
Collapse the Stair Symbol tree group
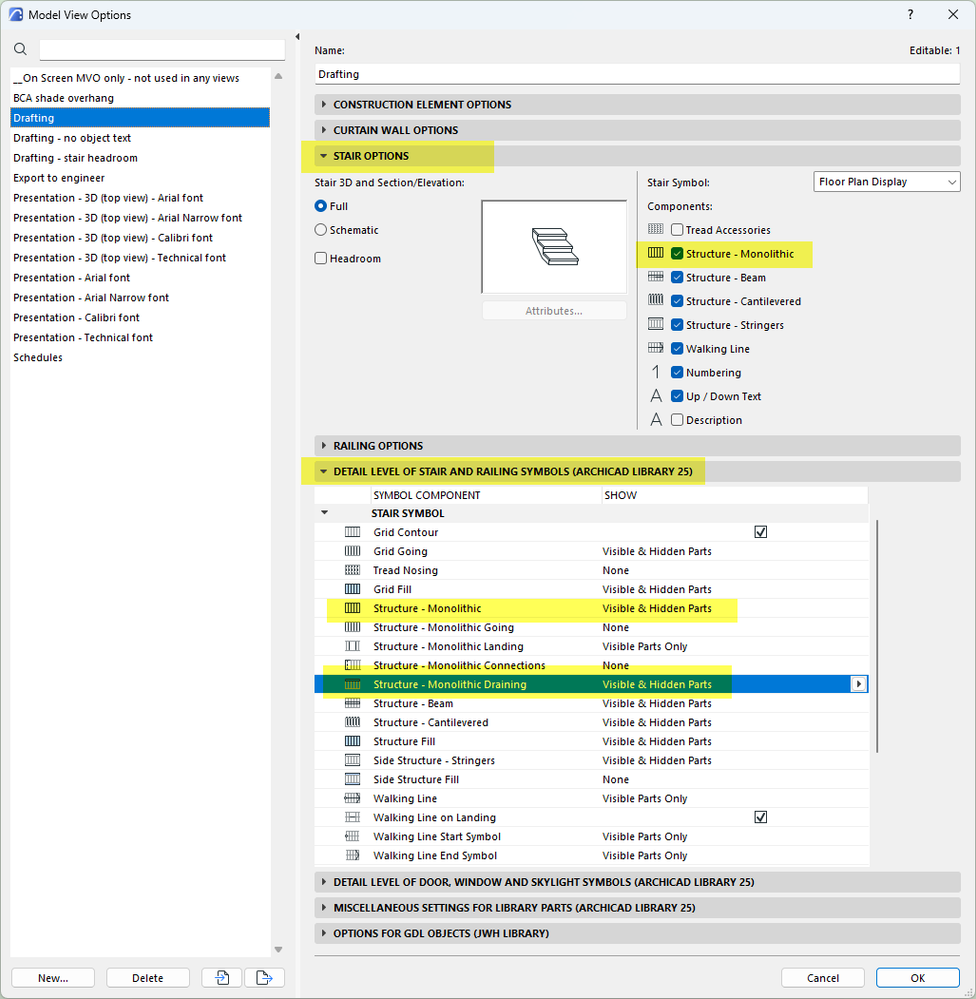(324, 513)
